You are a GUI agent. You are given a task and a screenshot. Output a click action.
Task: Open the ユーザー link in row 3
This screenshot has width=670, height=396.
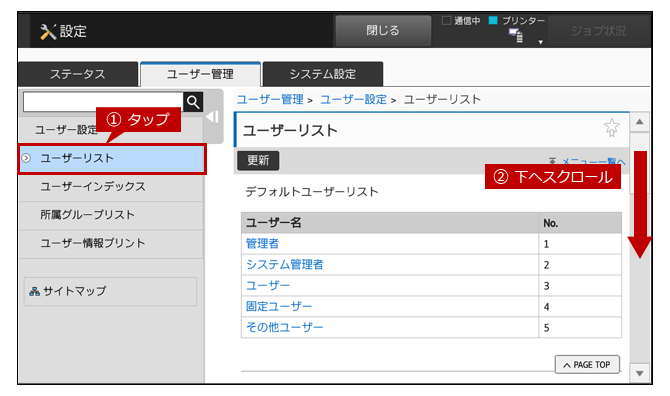tap(268, 285)
